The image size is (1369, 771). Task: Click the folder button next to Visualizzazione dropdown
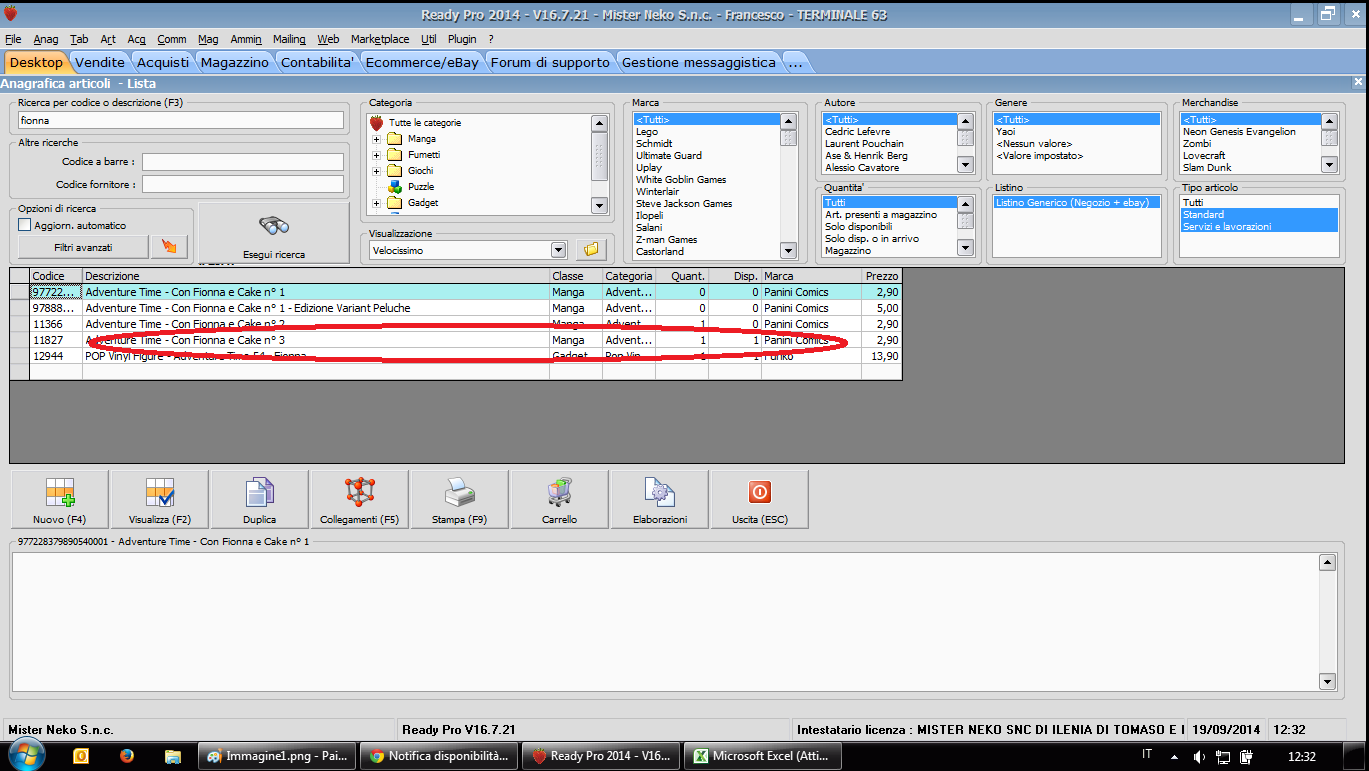click(x=591, y=250)
